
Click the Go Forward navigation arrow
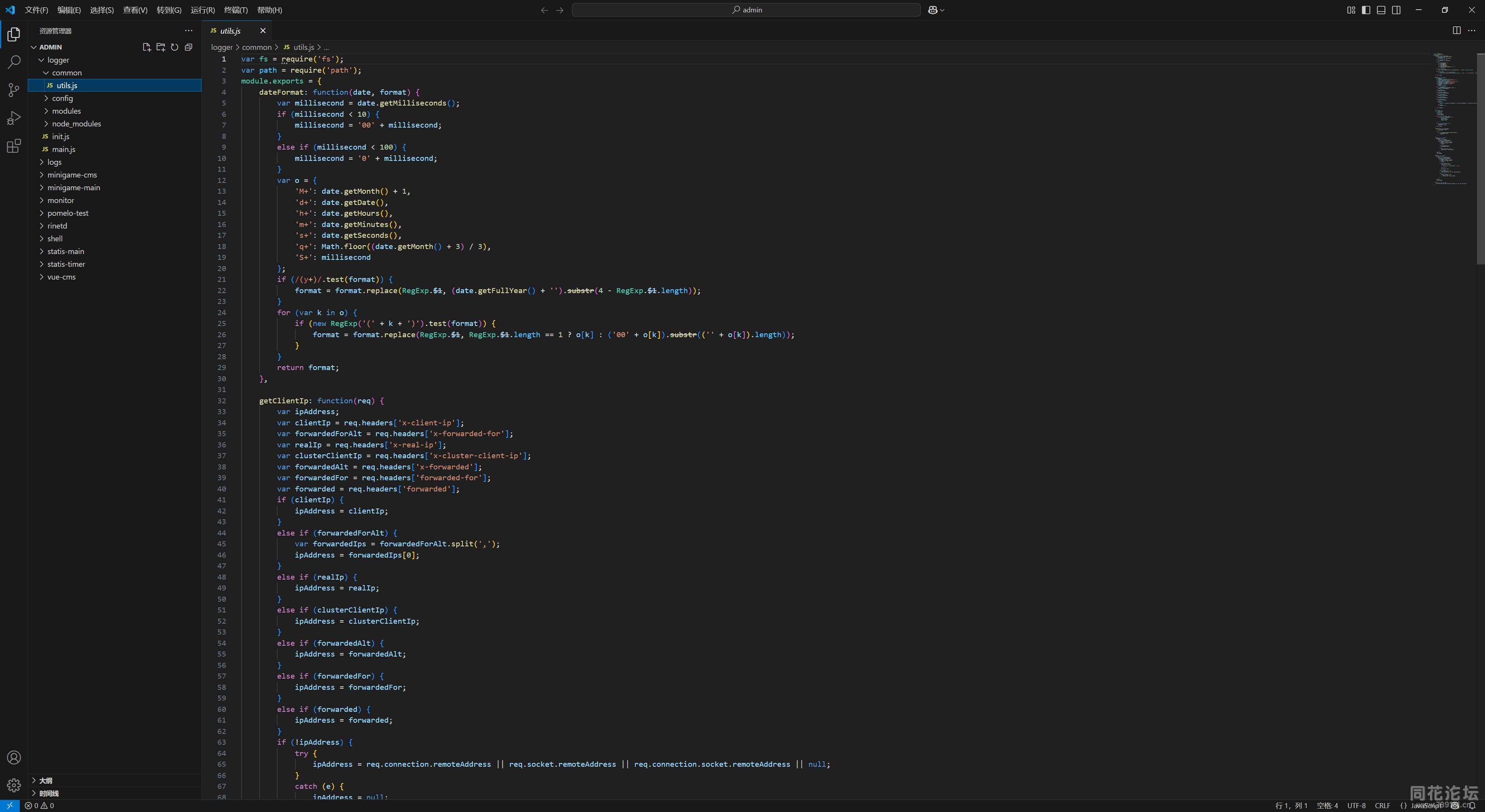pyautogui.click(x=560, y=10)
